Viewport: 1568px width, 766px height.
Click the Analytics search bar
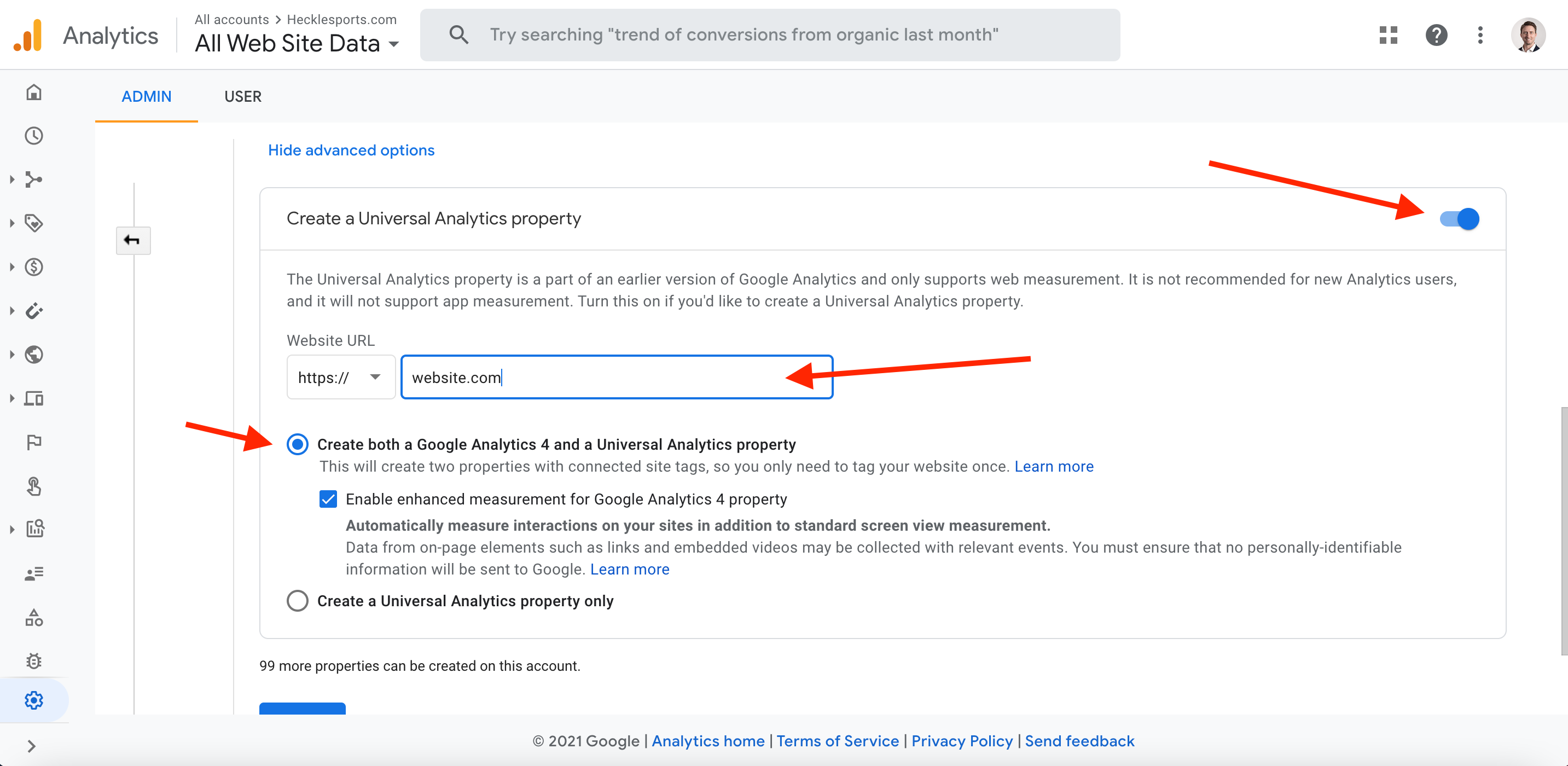pos(769,36)
